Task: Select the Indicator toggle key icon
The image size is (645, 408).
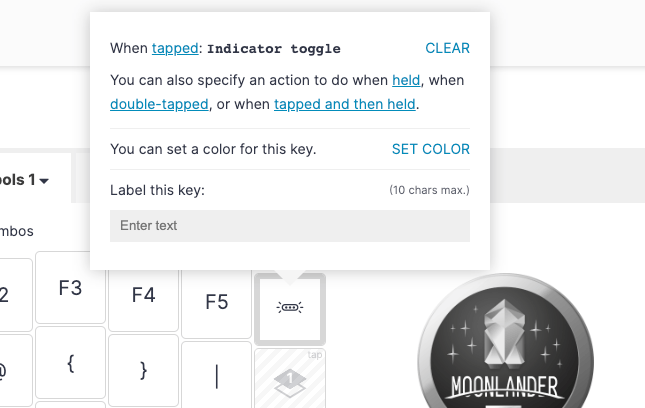Action: (x=290, y=308)
